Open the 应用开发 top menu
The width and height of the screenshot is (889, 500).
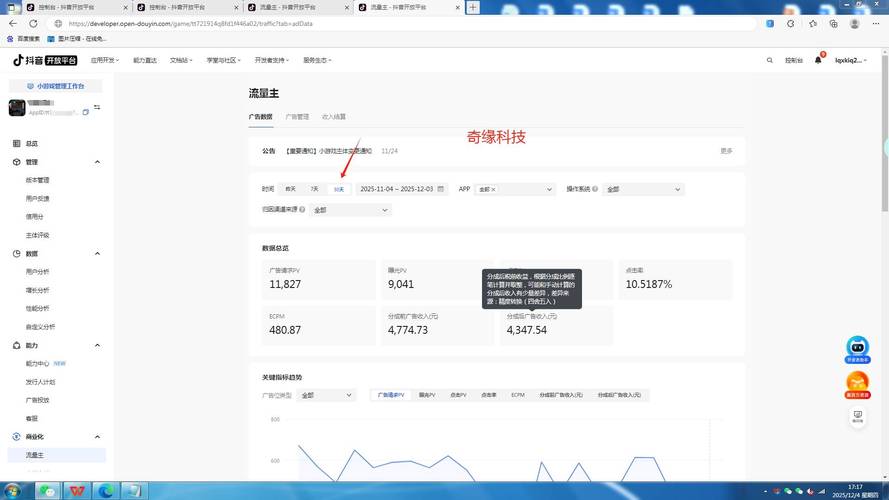coord(104,60)
